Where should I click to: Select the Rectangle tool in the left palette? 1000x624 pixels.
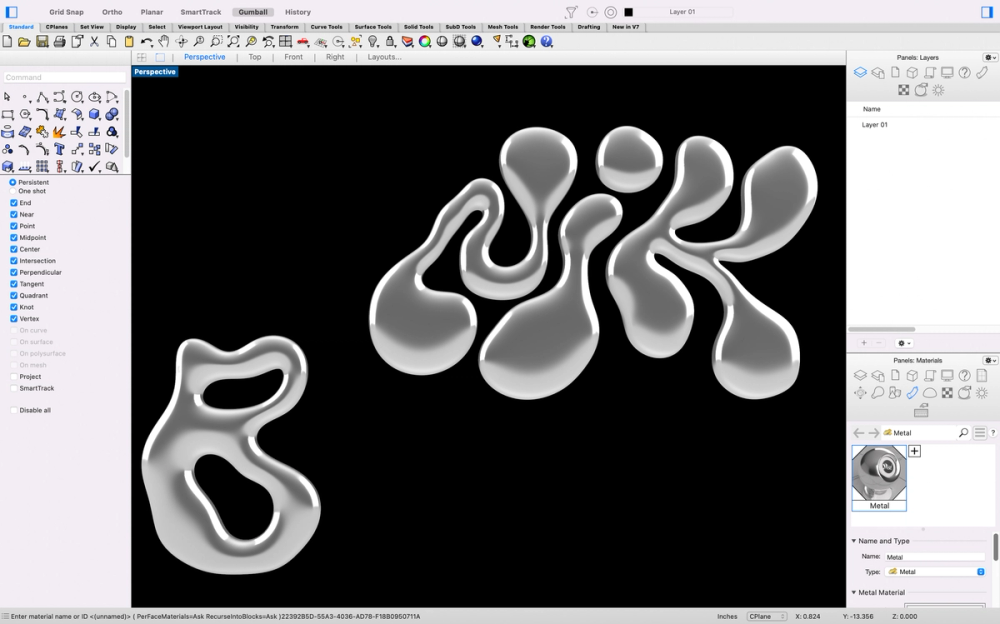(7, 114)
